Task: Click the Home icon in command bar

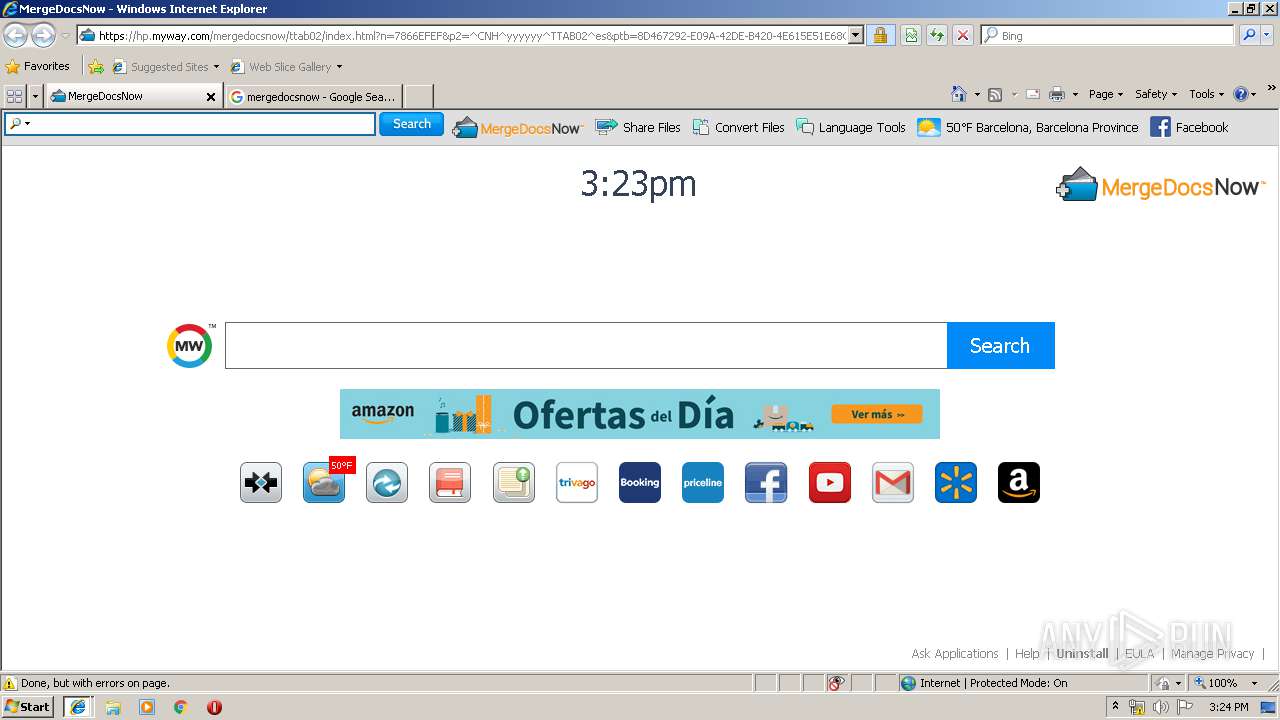Action: pos(959,94)
